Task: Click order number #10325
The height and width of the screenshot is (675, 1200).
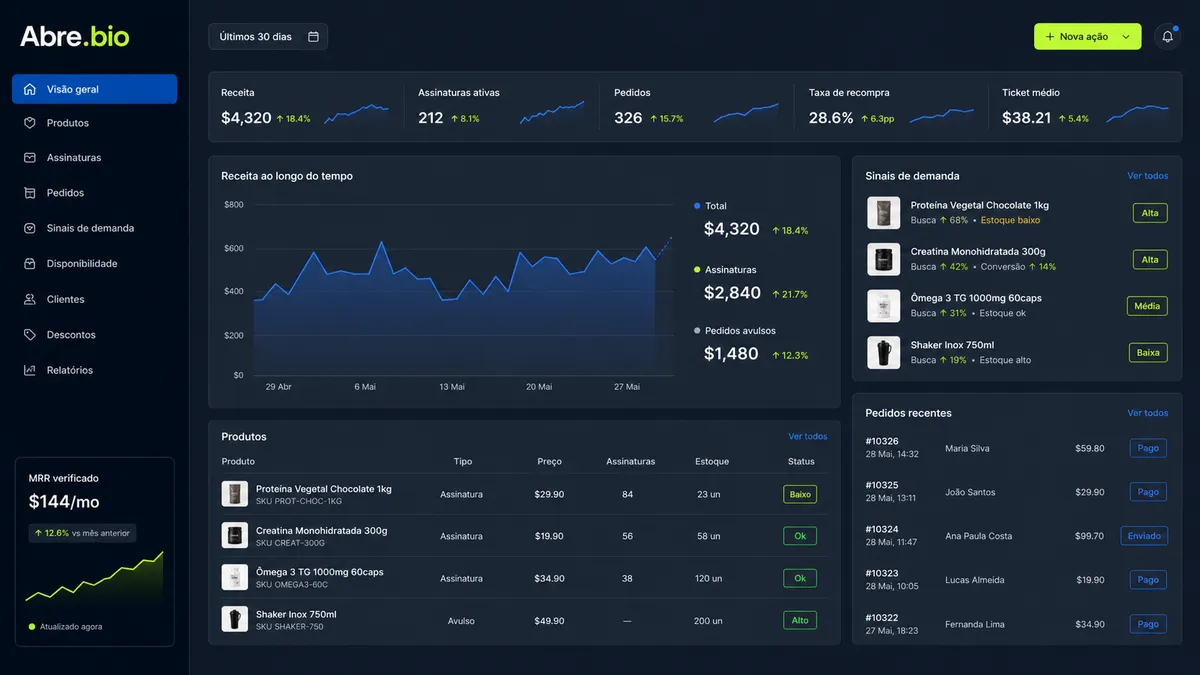Action: 882,485
